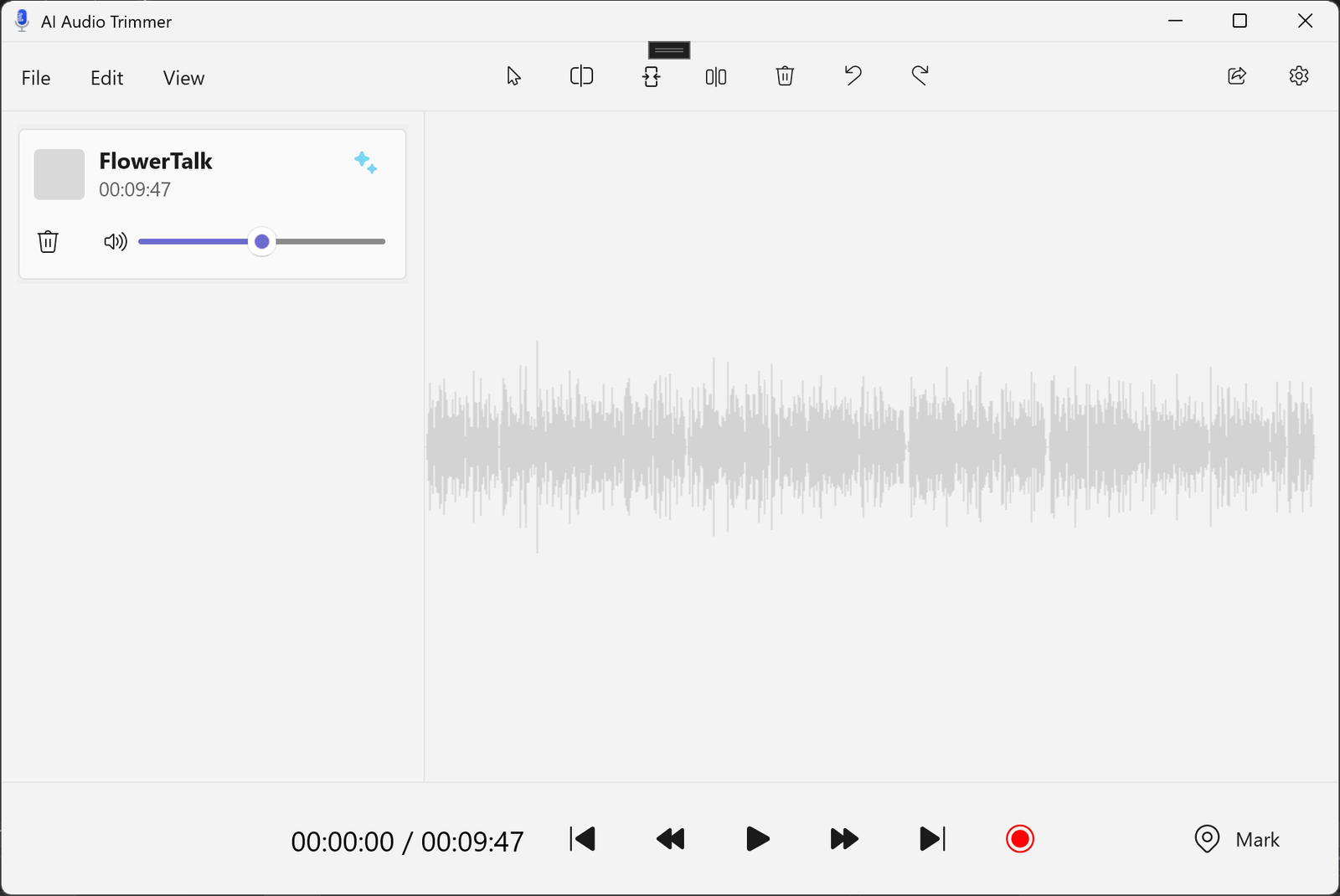Maximize the AI Audio Trimmer window
This screenshot has height=896, width=1340.
[x=1240, y=21]
